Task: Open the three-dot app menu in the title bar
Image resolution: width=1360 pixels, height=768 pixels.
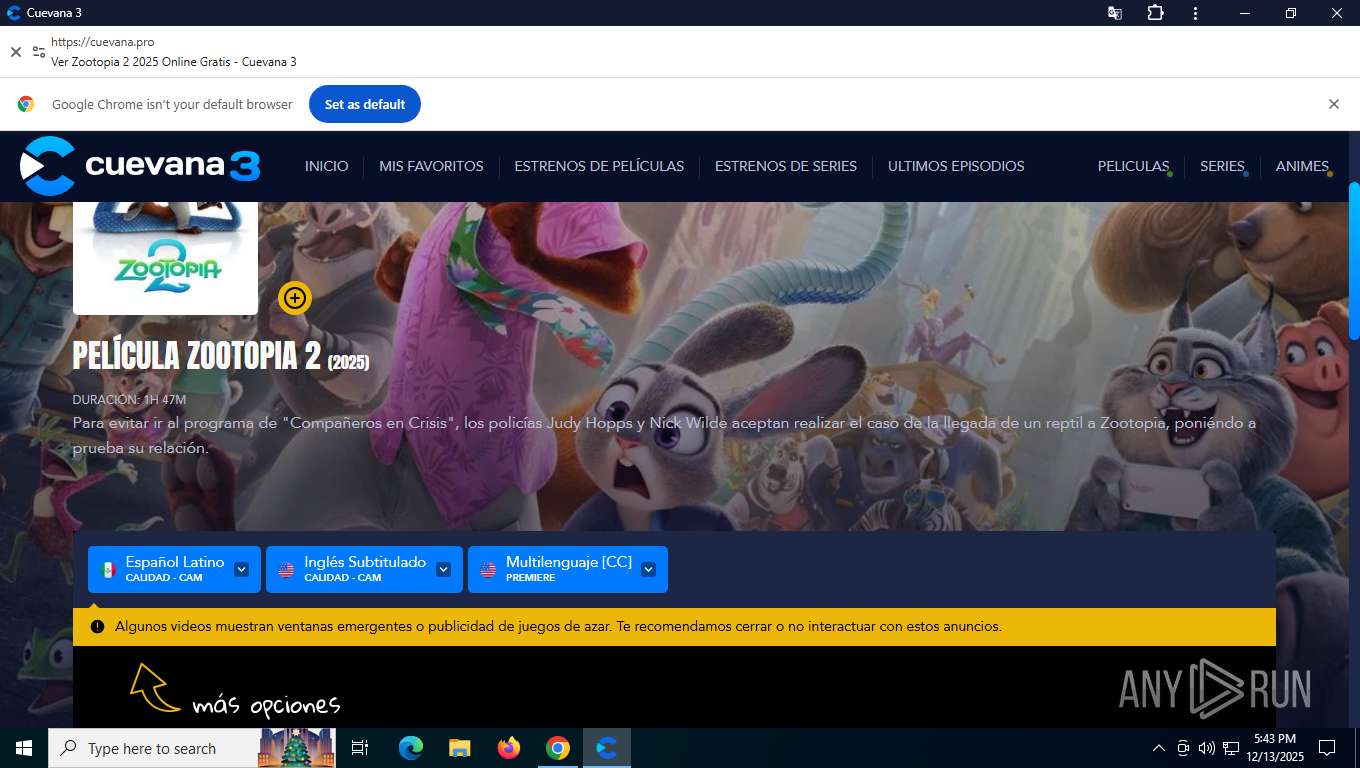Action: (1195, 13)
